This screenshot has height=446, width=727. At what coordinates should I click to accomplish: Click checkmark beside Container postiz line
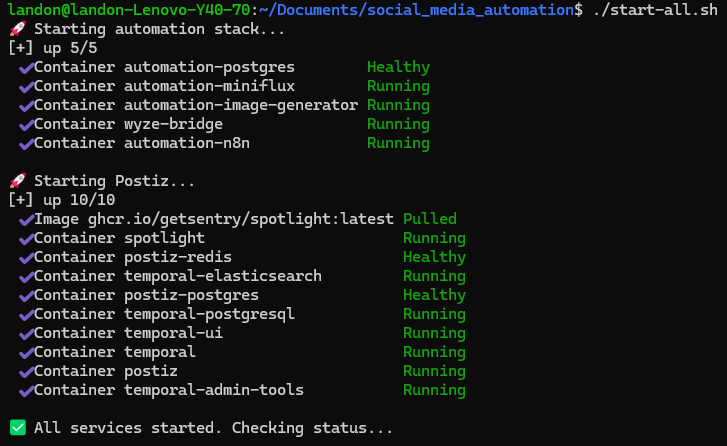pos(26,372)
